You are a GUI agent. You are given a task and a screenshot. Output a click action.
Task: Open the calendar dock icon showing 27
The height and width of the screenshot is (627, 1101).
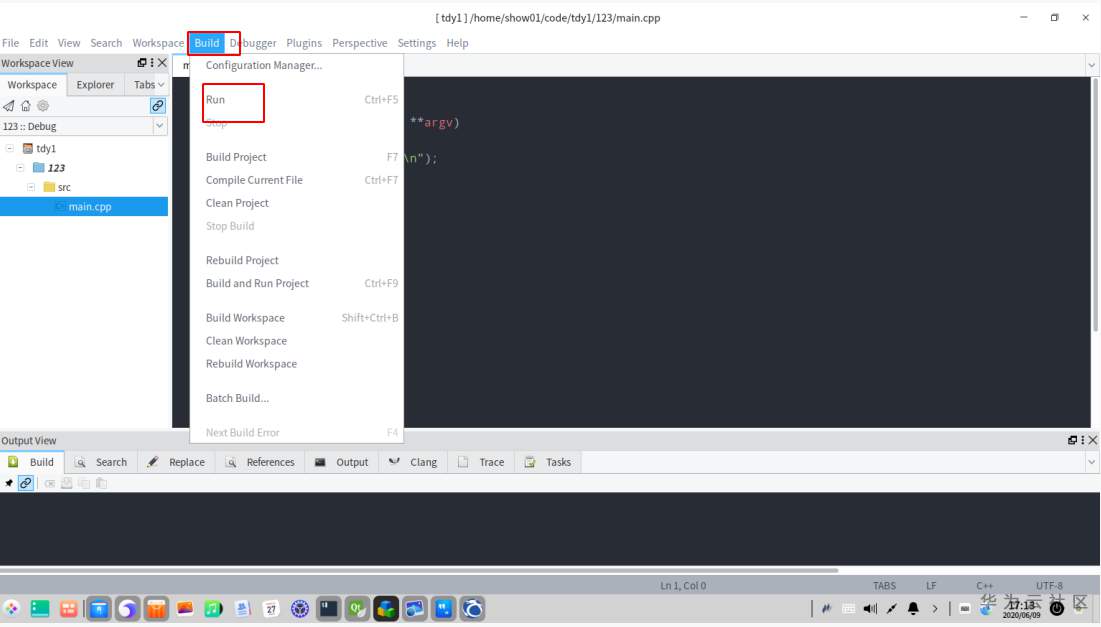pos(271,608)
